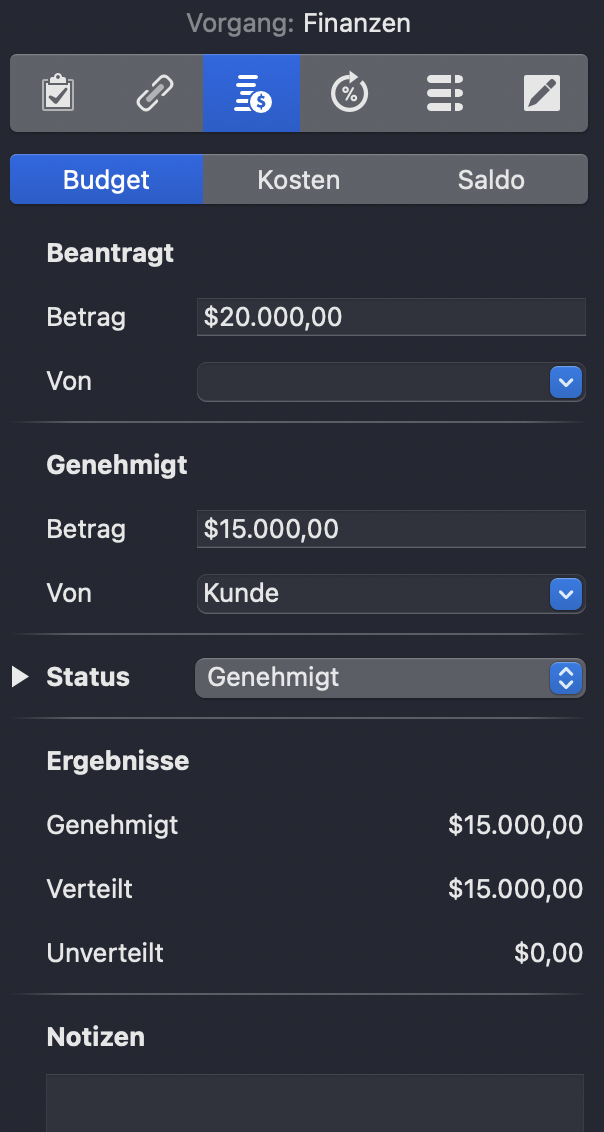Edit the Genehmigt amount of $15.000,00
This screenshot has height=1132, width=604.
[x=390, y=528]
